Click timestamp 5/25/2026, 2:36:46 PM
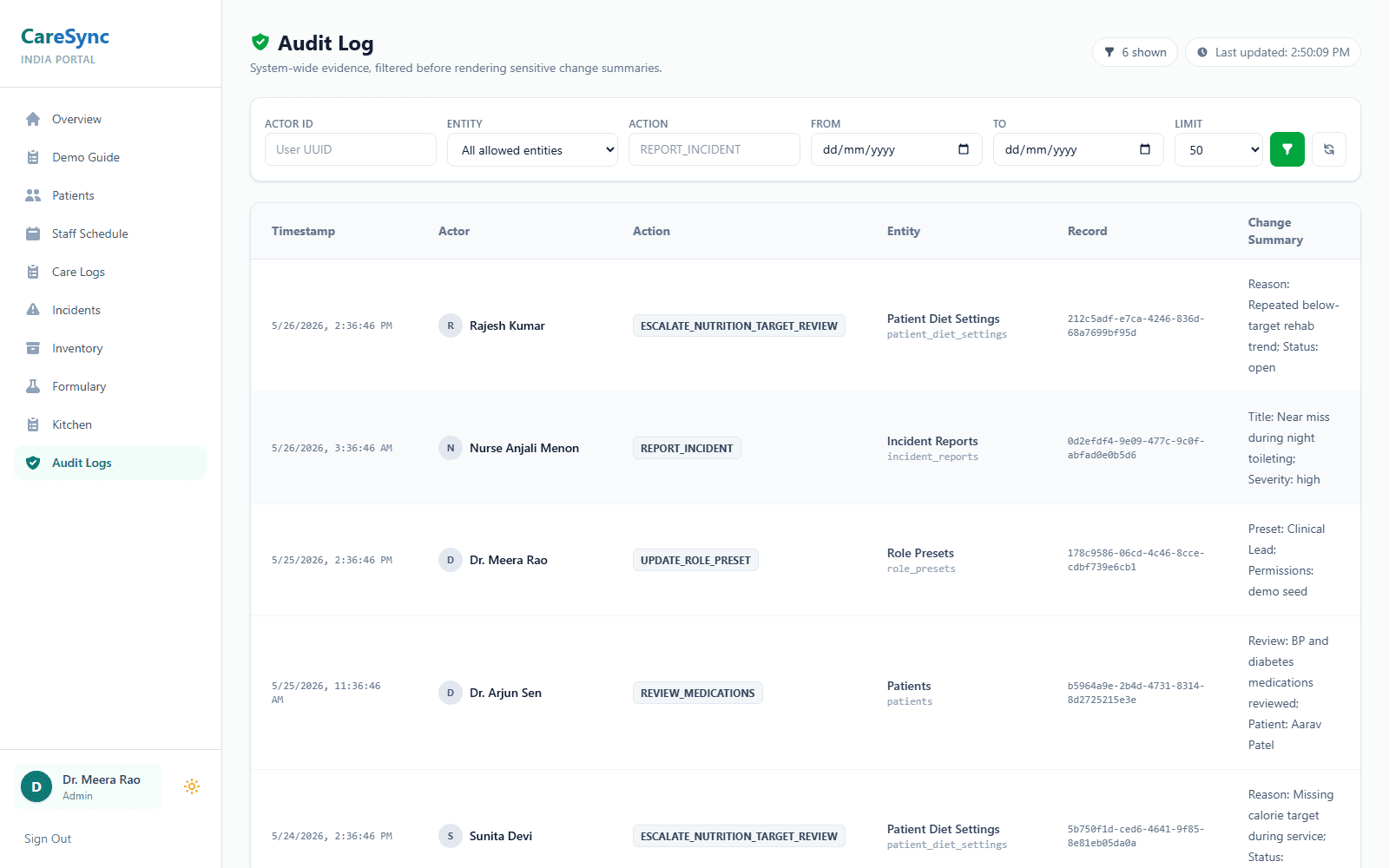 (x=332, y=560)
